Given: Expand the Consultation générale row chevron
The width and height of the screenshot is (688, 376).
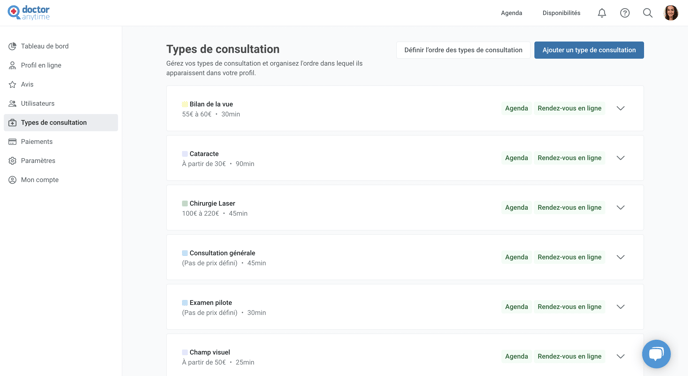Looking at the screenshot, I should 620,257.
